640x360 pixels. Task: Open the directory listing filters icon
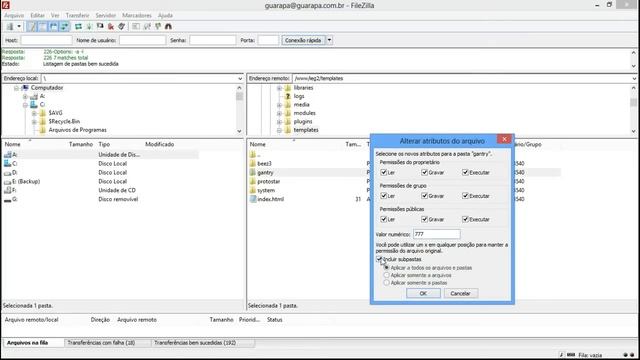(x=136, y=27)
